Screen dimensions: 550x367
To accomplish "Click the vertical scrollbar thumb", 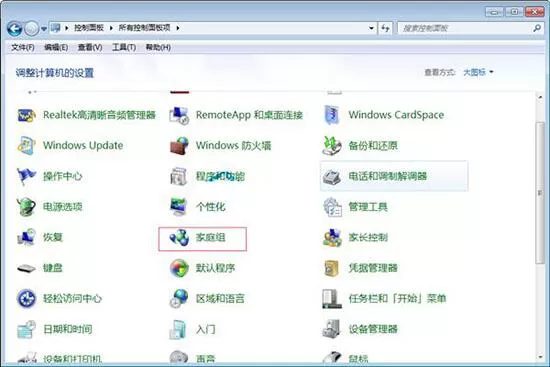I will point(540,193).
